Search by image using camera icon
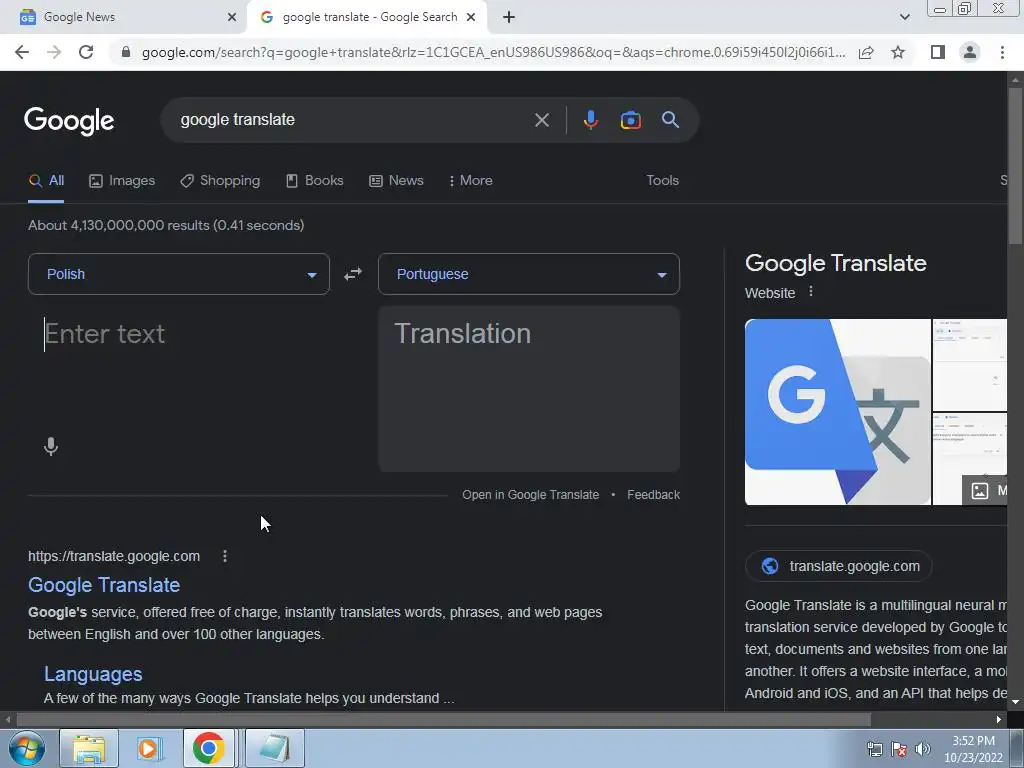The image size is (1024, 768). point(630,120)
